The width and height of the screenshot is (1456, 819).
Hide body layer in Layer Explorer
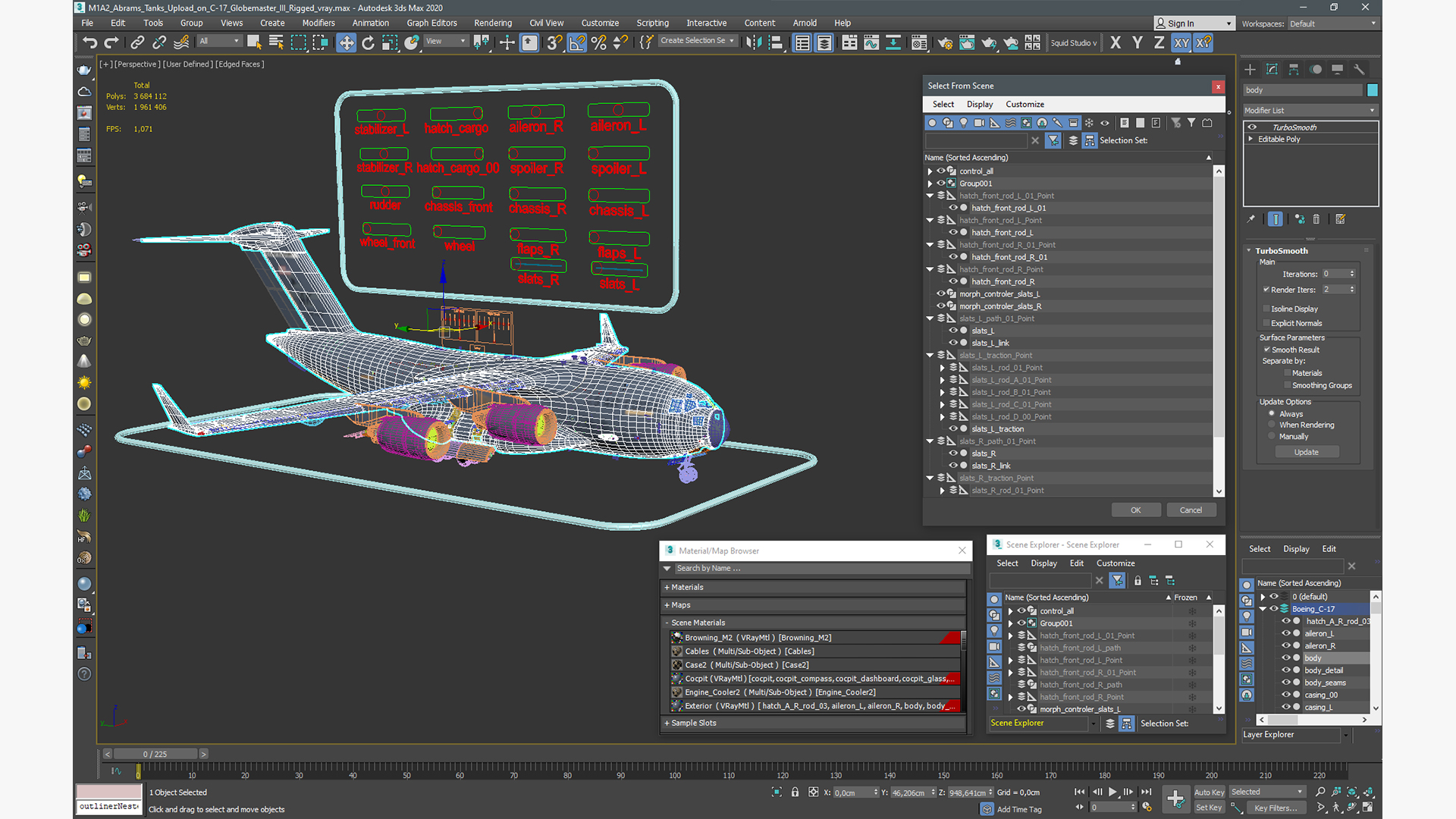coord(1286,658)
